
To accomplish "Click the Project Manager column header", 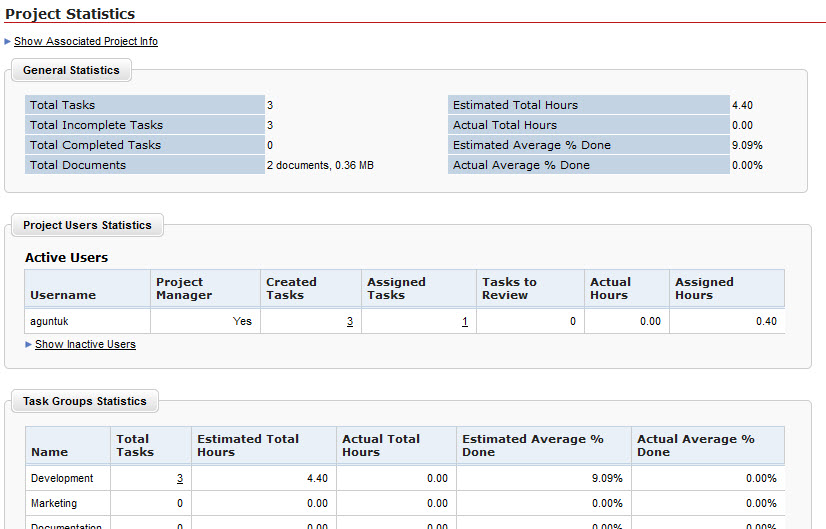I will point(184,288).
